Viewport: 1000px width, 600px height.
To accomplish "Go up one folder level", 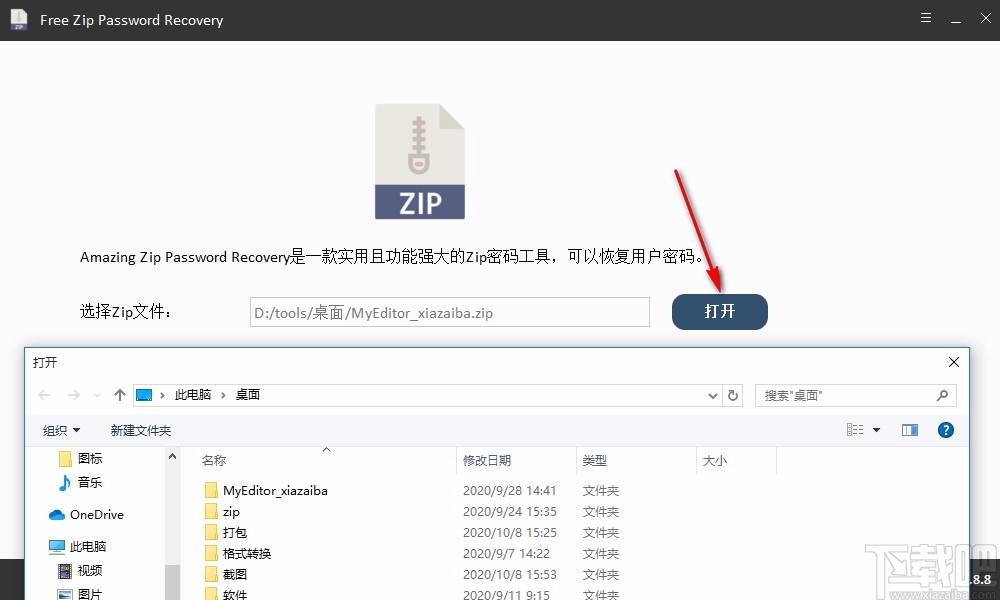I will click(119, 395).
